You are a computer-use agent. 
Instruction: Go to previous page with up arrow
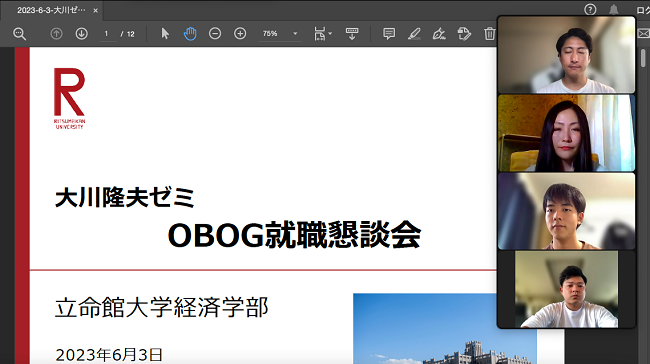coord(56,34)
